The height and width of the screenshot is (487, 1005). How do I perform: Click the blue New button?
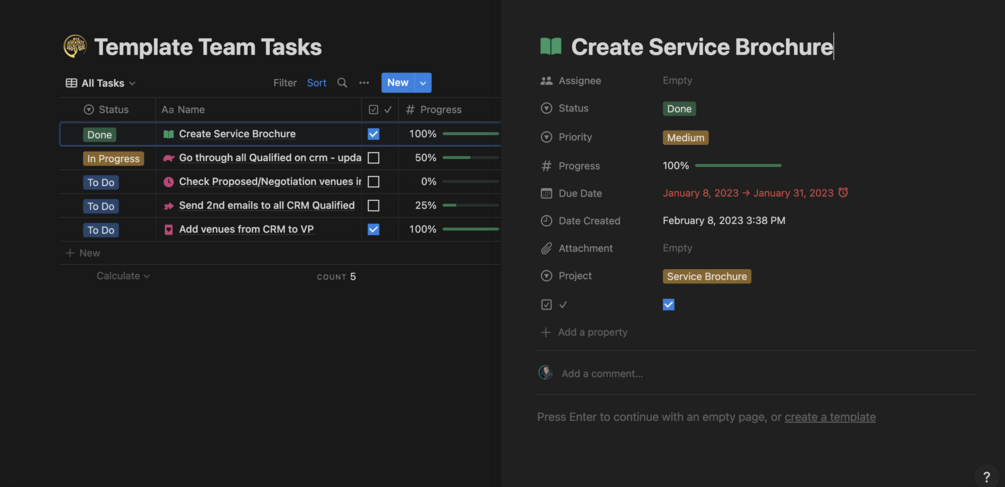[x=397, y=83]
